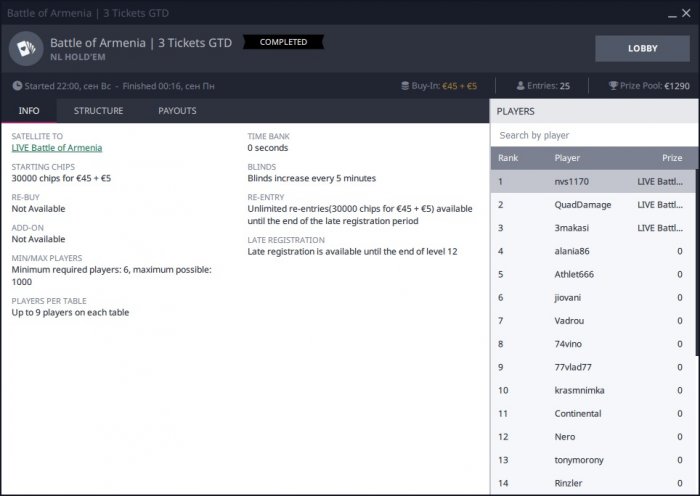This screenshot has height=496, width=700.
Task: Click the clock icon beside start time
Action: coord(16,86)
